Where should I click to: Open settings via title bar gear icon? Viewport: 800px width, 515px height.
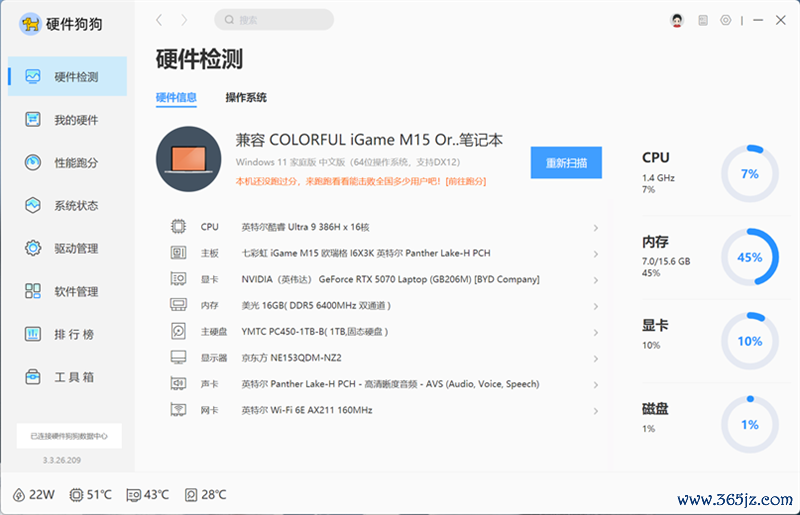click(726, 20)
